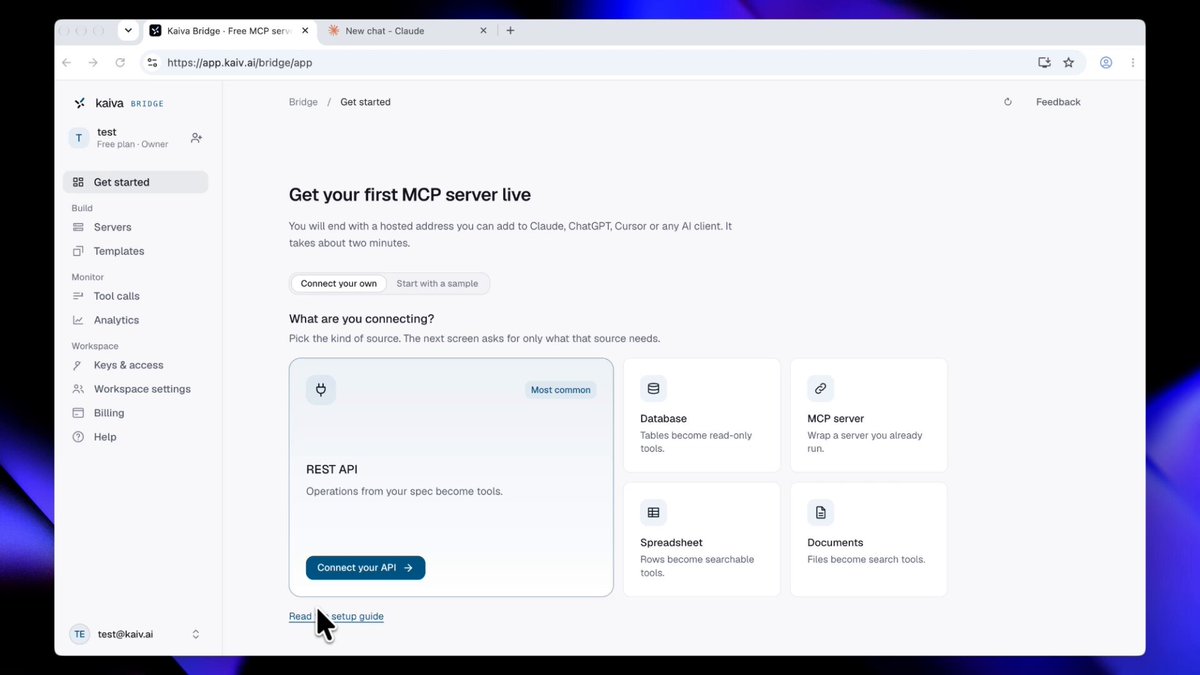Image resolution: width=1200 pixels, height=675 pixels.
Task: Click the Templates icon in sidebar
Action: tap(78, 251)
